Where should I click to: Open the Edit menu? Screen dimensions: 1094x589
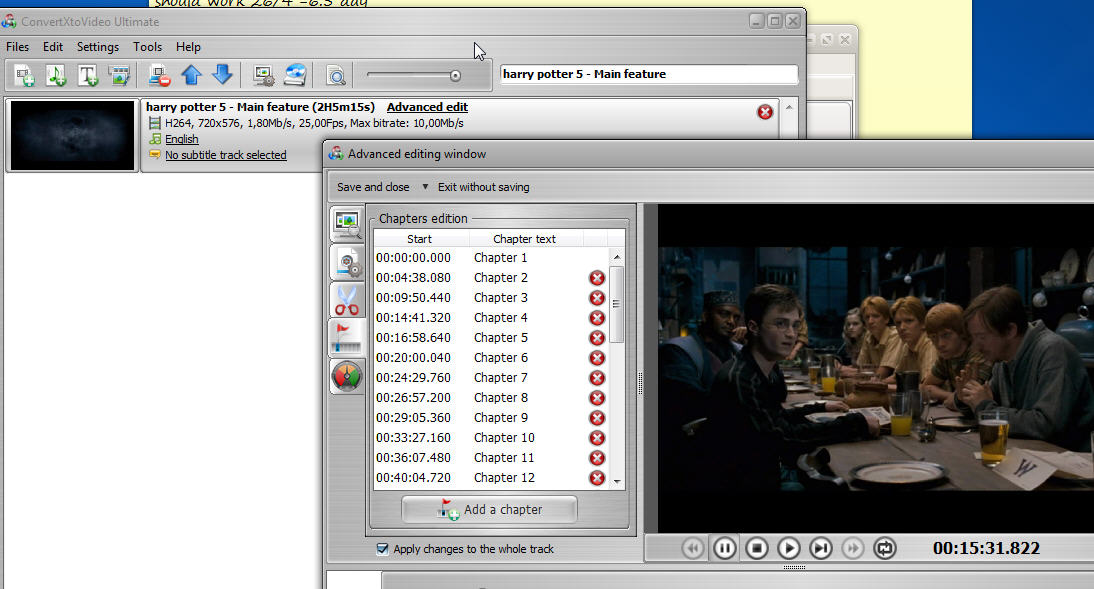click(53, 47)
